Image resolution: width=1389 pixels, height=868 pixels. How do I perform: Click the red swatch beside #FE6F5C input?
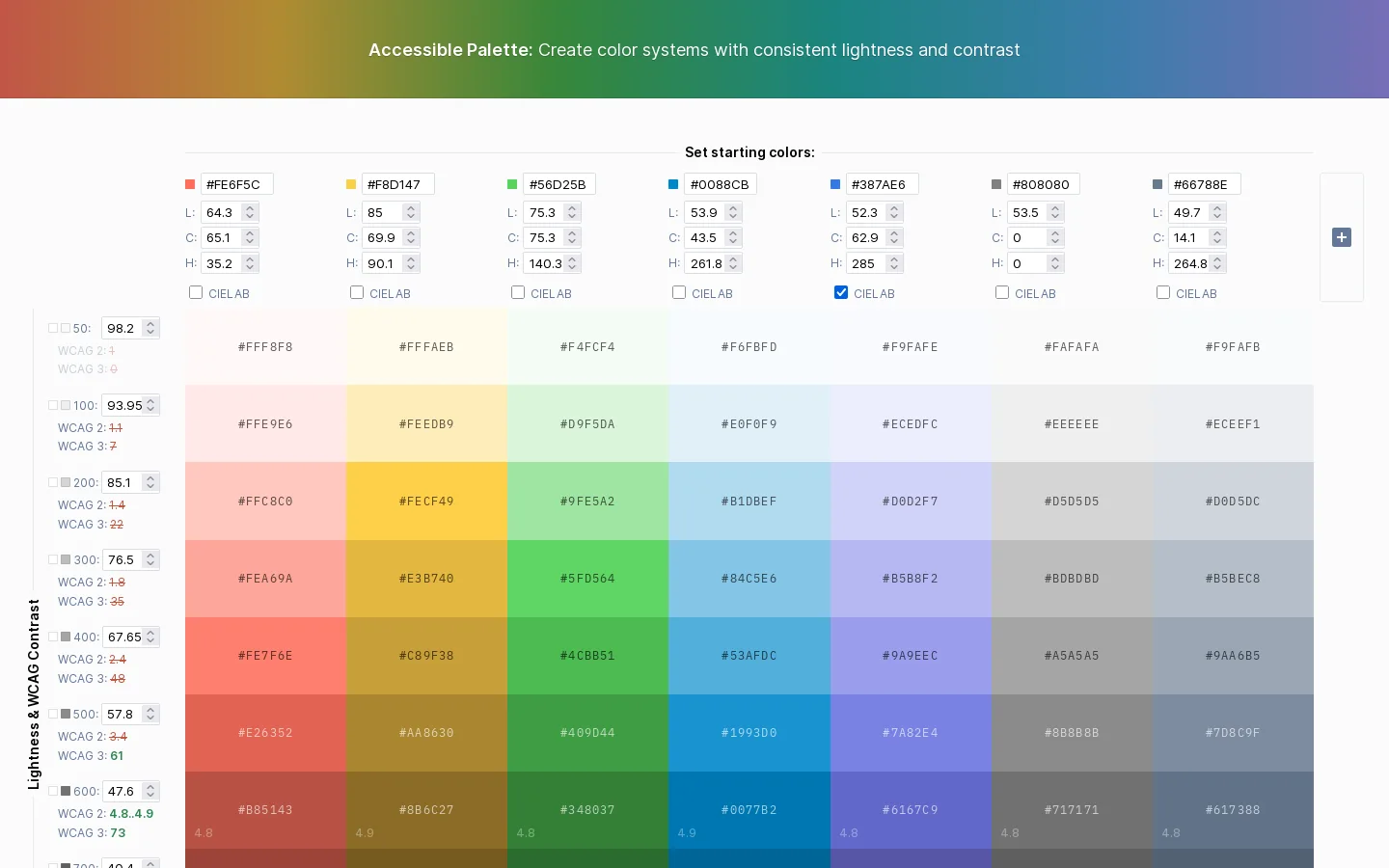pyautogui.click(x=190, y=184)
